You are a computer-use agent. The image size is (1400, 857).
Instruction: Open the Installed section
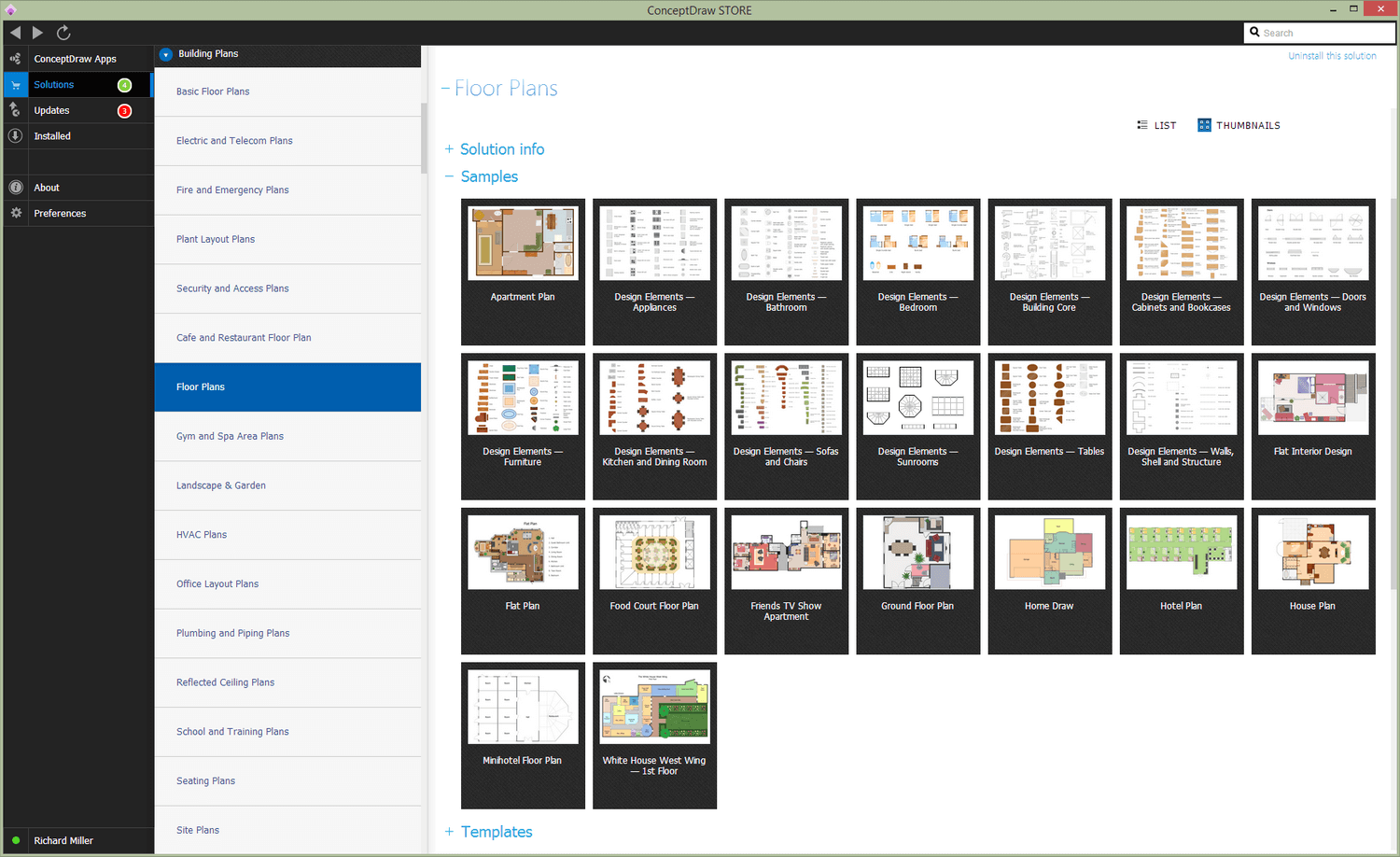pyautogui.click(x=52, y=136)
